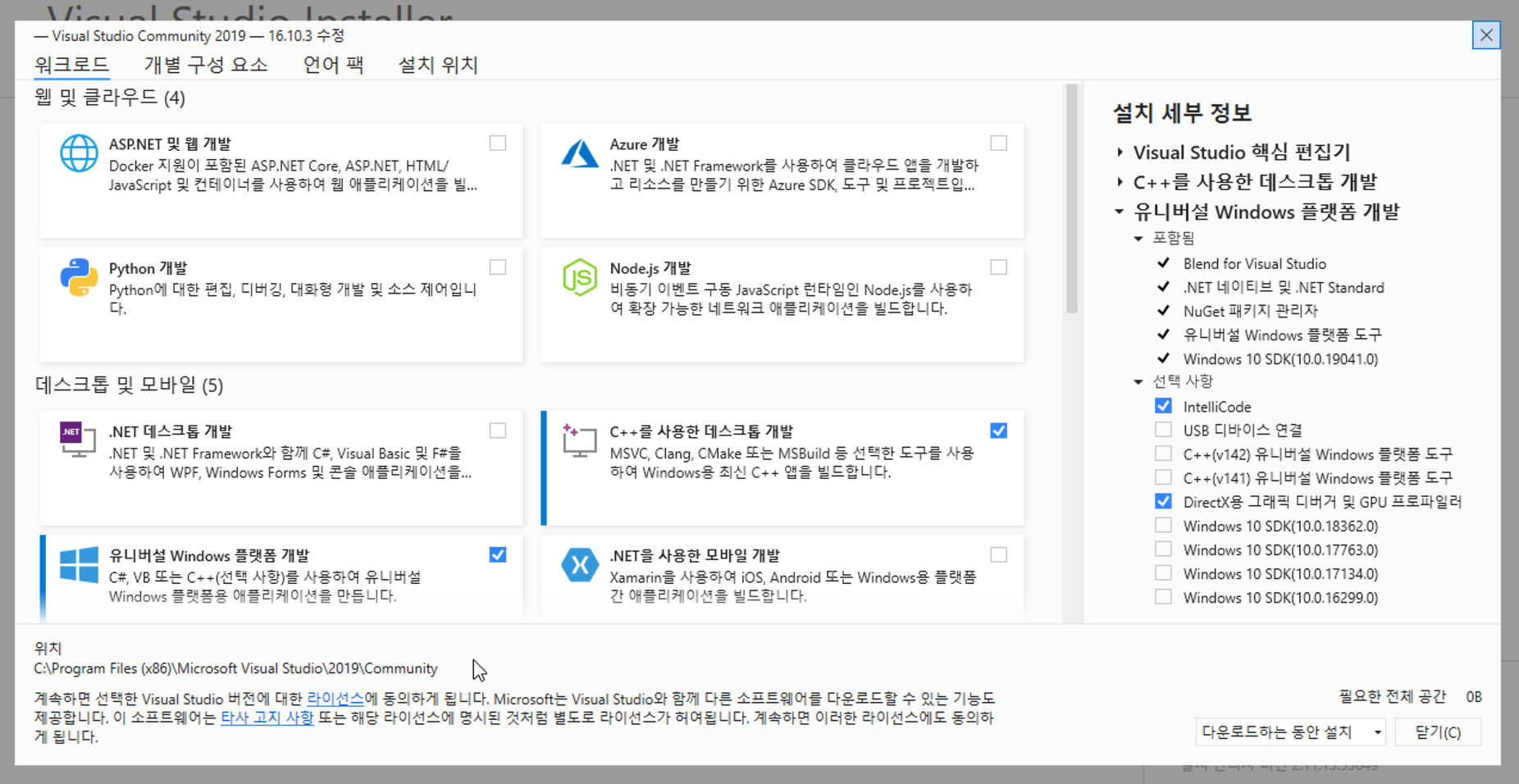Click the 데스크톱 및 모바일 (5) heading
The width and height of the screenshot is (1519, 784).
coord(129,385)
